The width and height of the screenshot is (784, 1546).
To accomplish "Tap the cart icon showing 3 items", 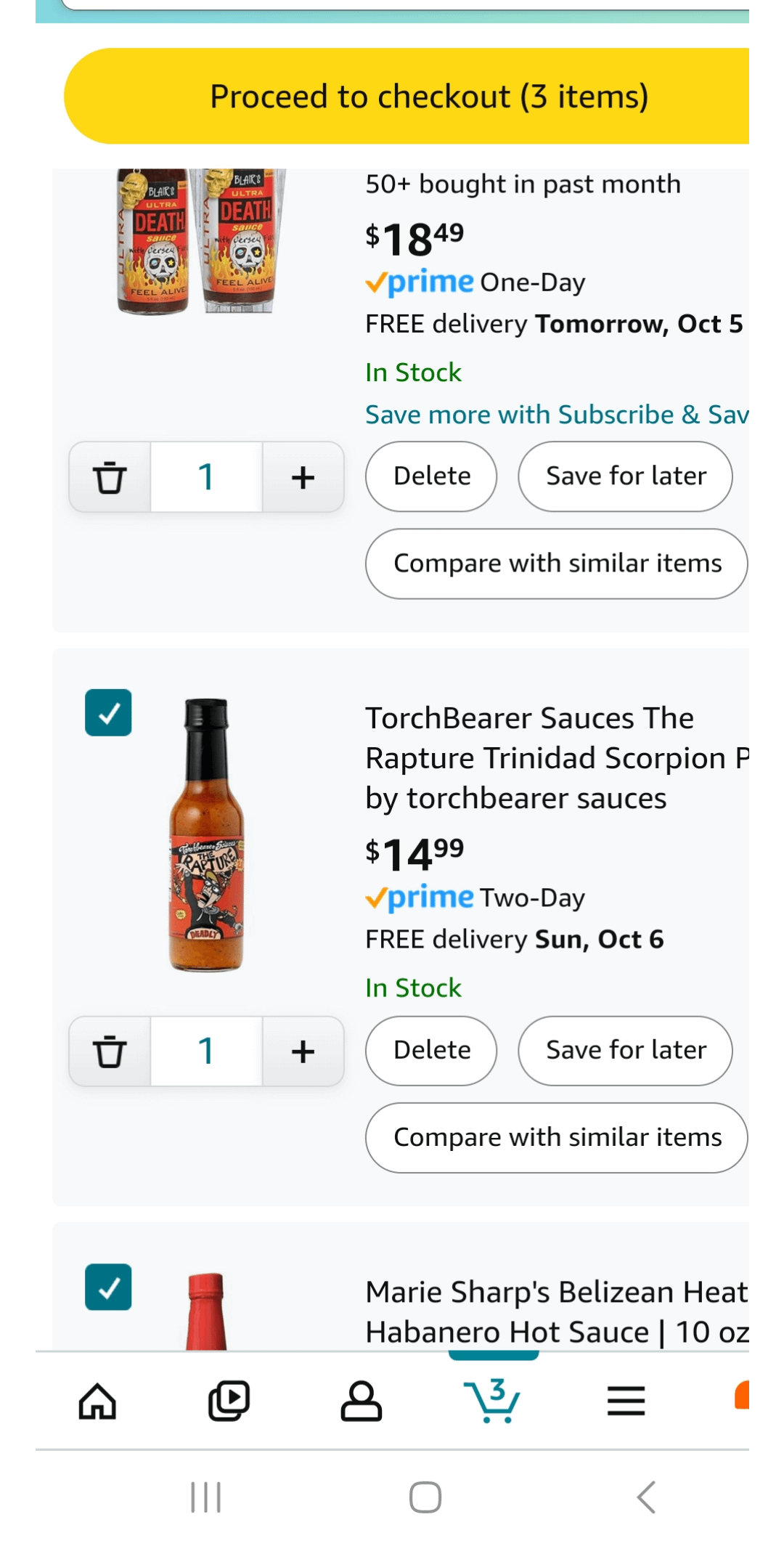I will click(x=494, y=1401).
